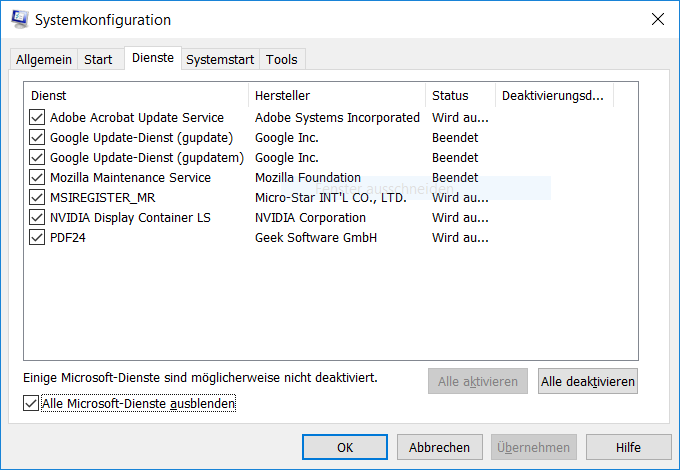The width and height of the screenshot is (680, 470).
Task: Click the Systemkonfiguration title bar icon
Action: point(18,19)
